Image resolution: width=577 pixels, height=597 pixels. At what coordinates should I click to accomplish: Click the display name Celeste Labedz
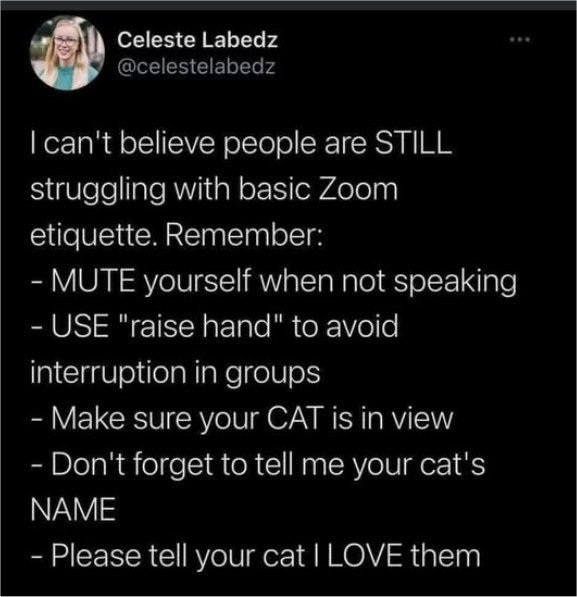pyautogui.click(x=197, y=40)
